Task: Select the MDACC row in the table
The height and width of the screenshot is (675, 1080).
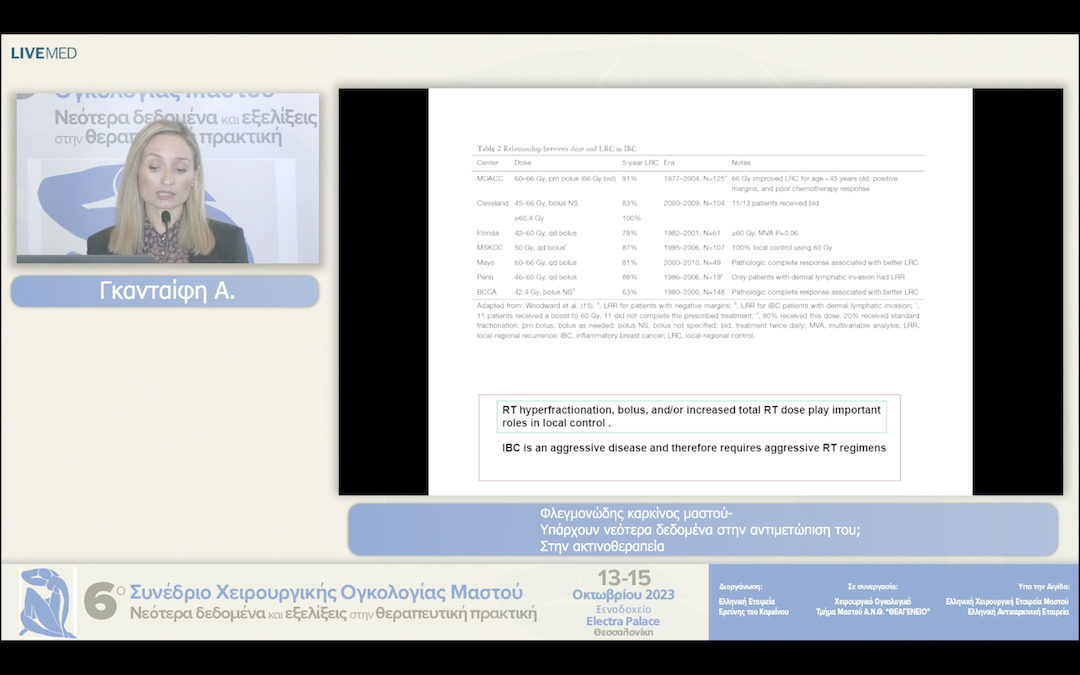Action: 698,183
